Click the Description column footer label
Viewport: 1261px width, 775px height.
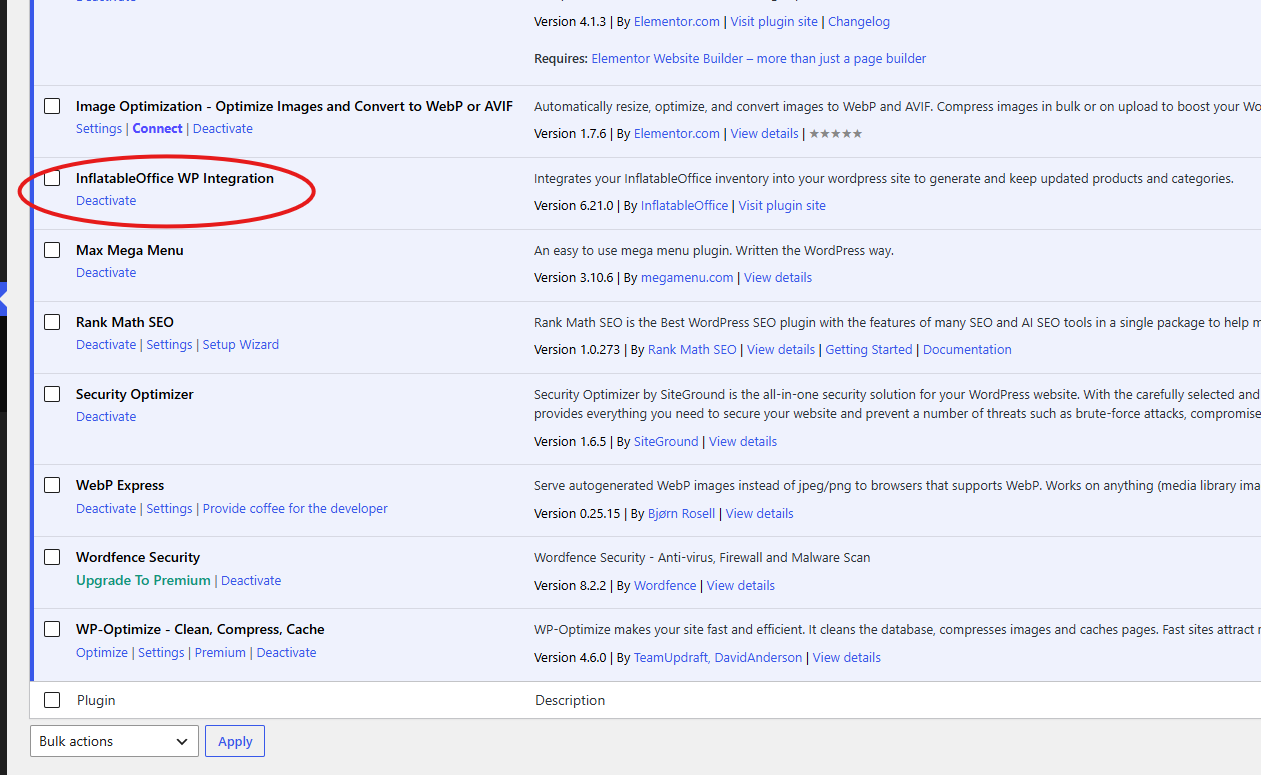coord(570,700)
